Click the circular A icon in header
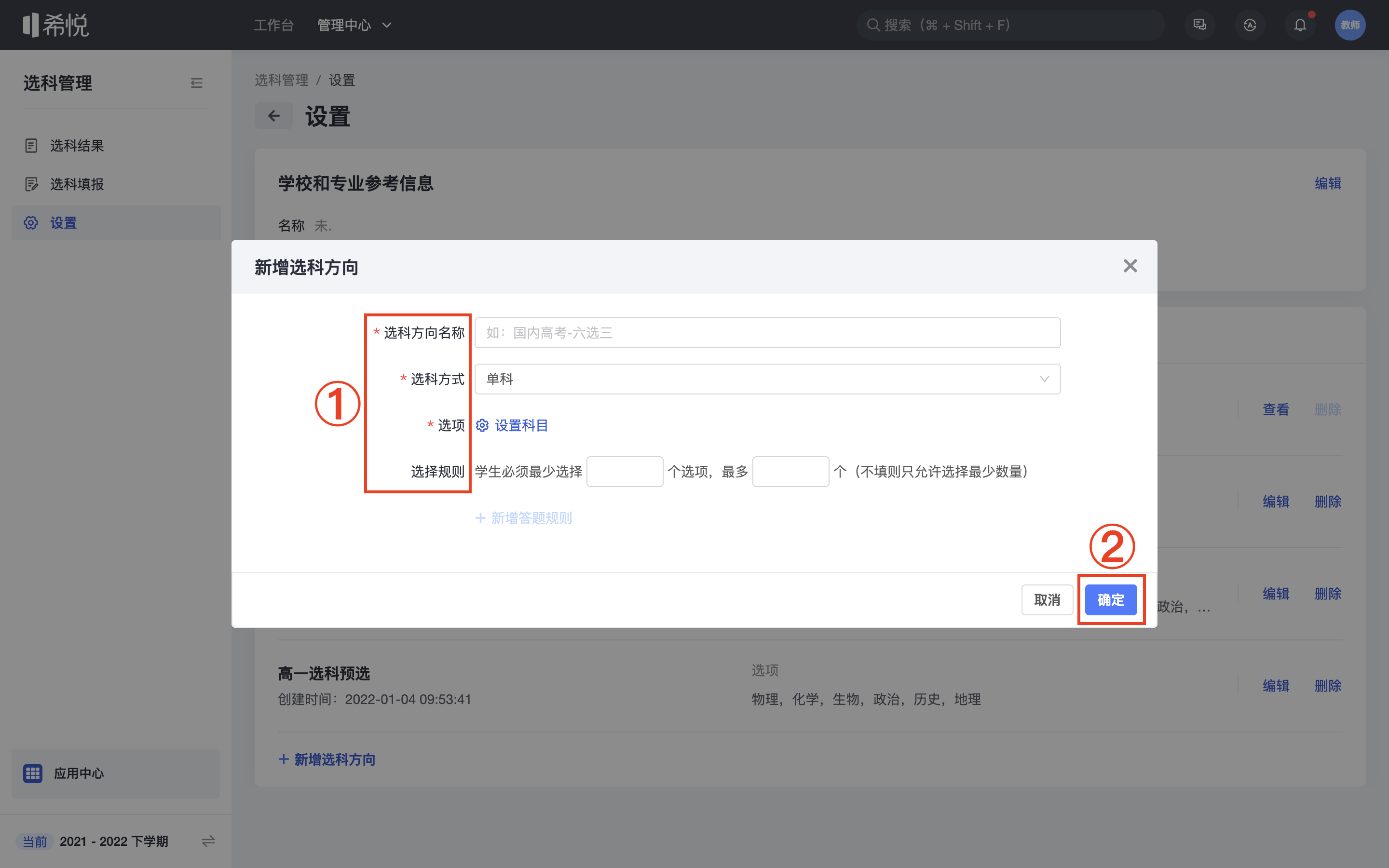Screen dimensions: 1389x868 coord(1250,25)
